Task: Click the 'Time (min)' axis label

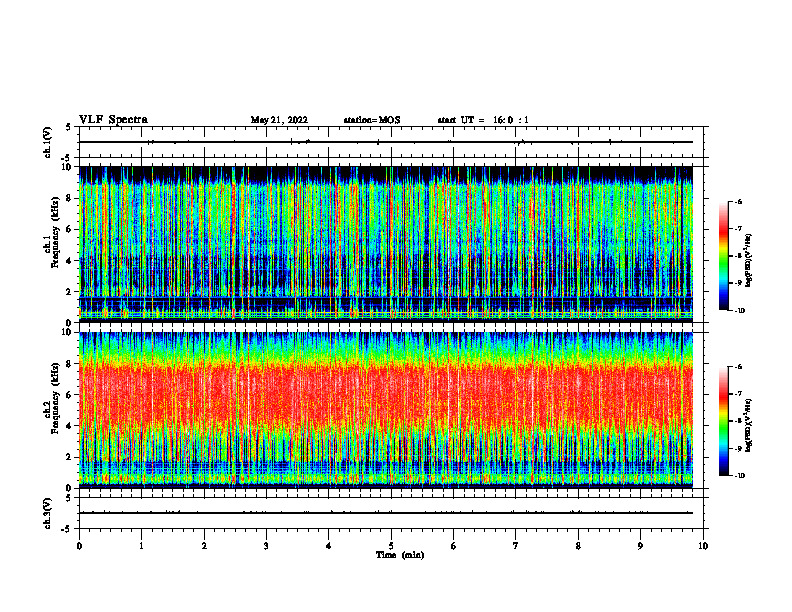Action: [x=400, y=555]
